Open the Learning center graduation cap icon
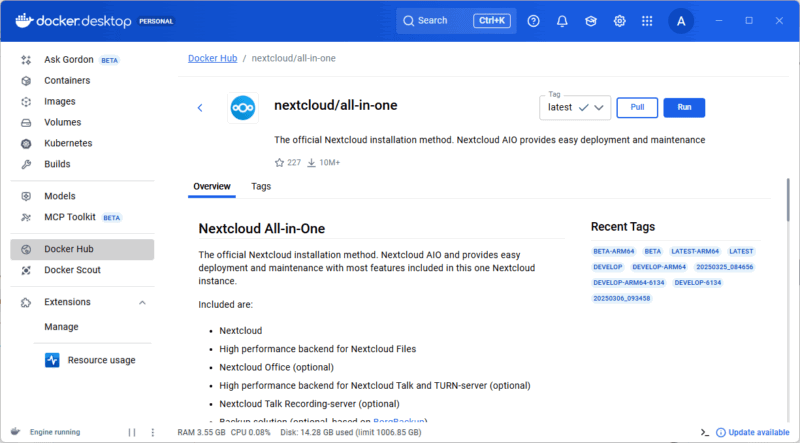Screen dimensions: 800x443 coord(591,21)
